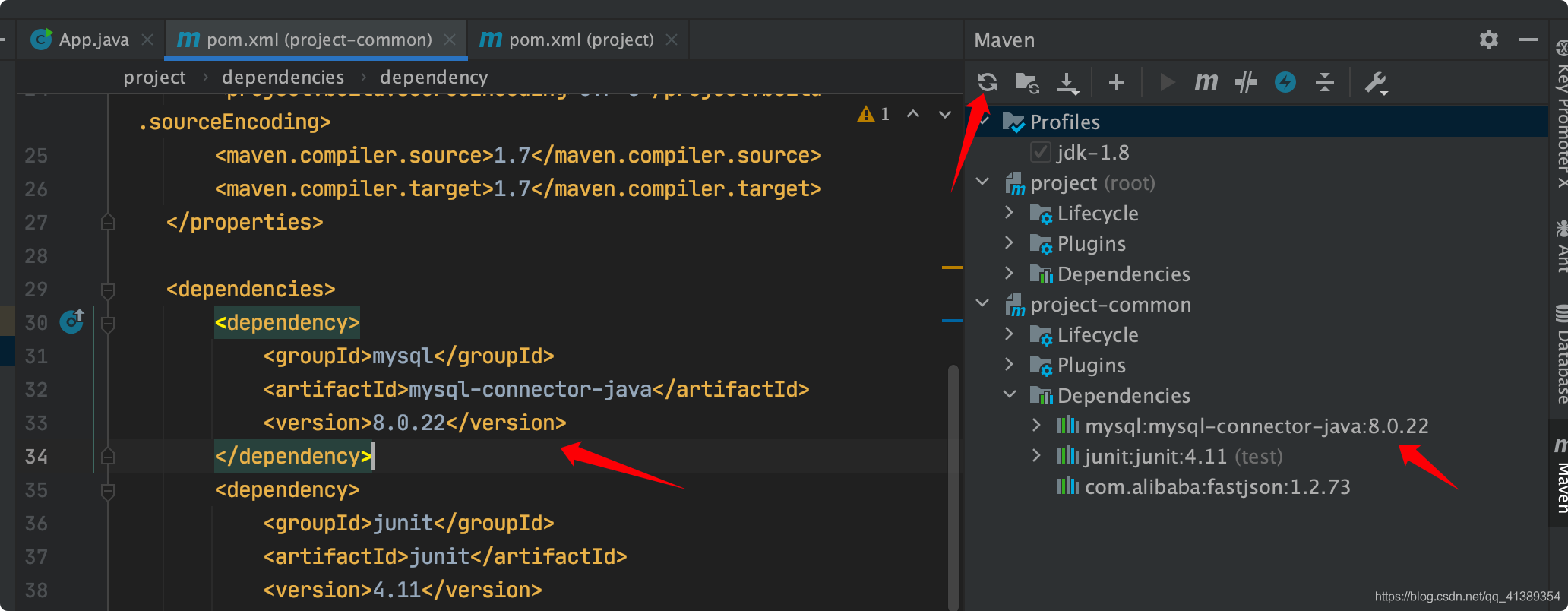Open Maven panel gear options

[x=1489, y=40]
